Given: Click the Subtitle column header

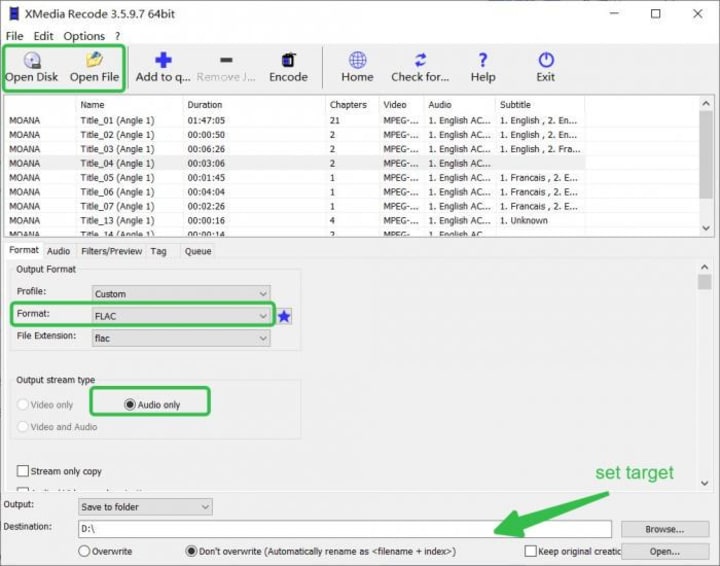Looking at the screenshot, I should 540,105.
